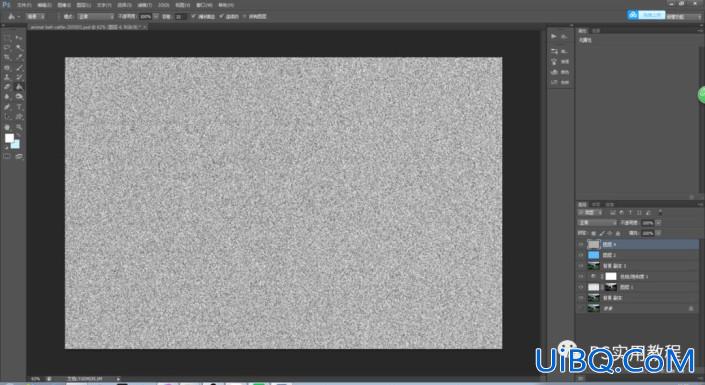Select the Eraser tool

[x=7, y=87]
